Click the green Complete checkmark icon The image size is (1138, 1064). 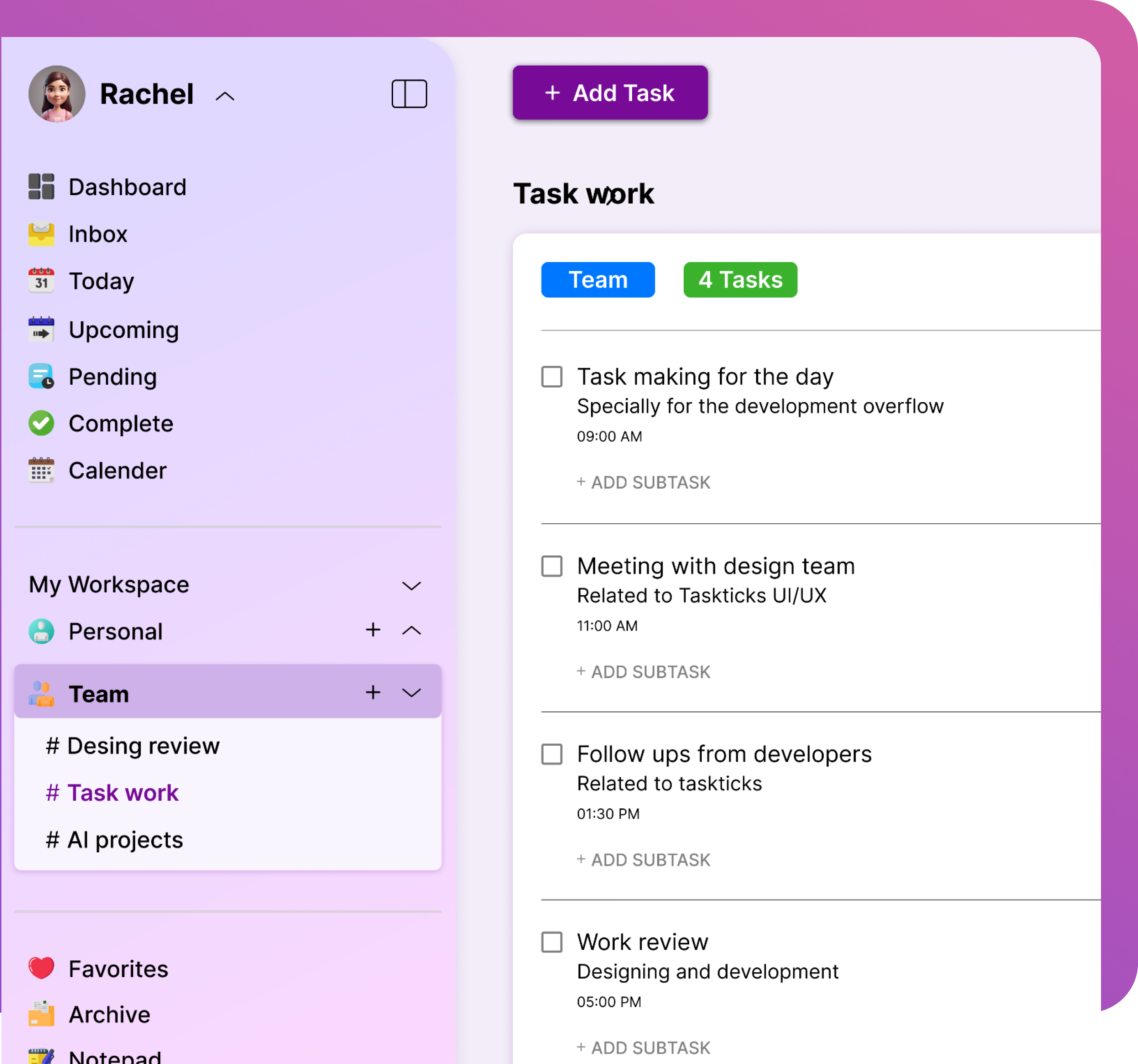[41, 423]
